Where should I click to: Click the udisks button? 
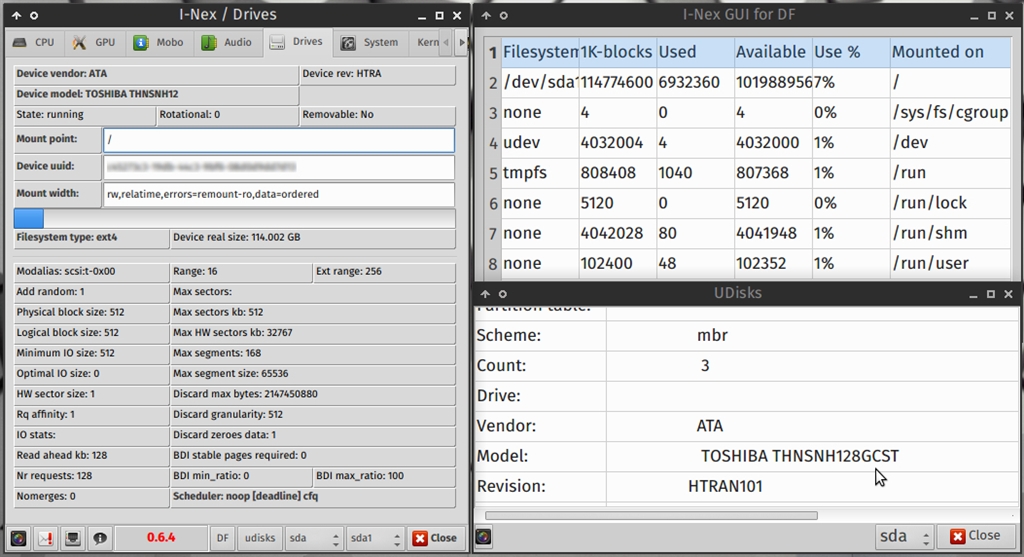pos(259,537)
